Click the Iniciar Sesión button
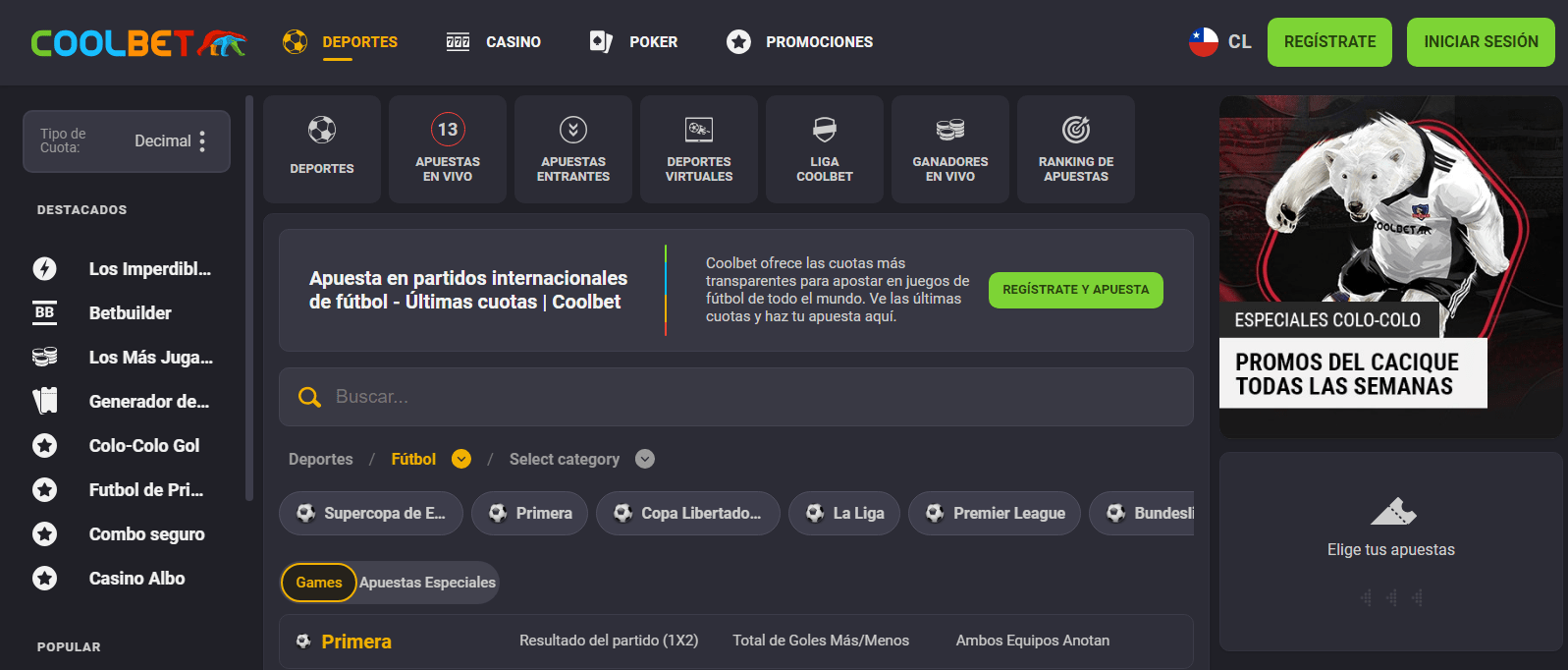This screenshot has height=670, width=1568. point(1481,42)
